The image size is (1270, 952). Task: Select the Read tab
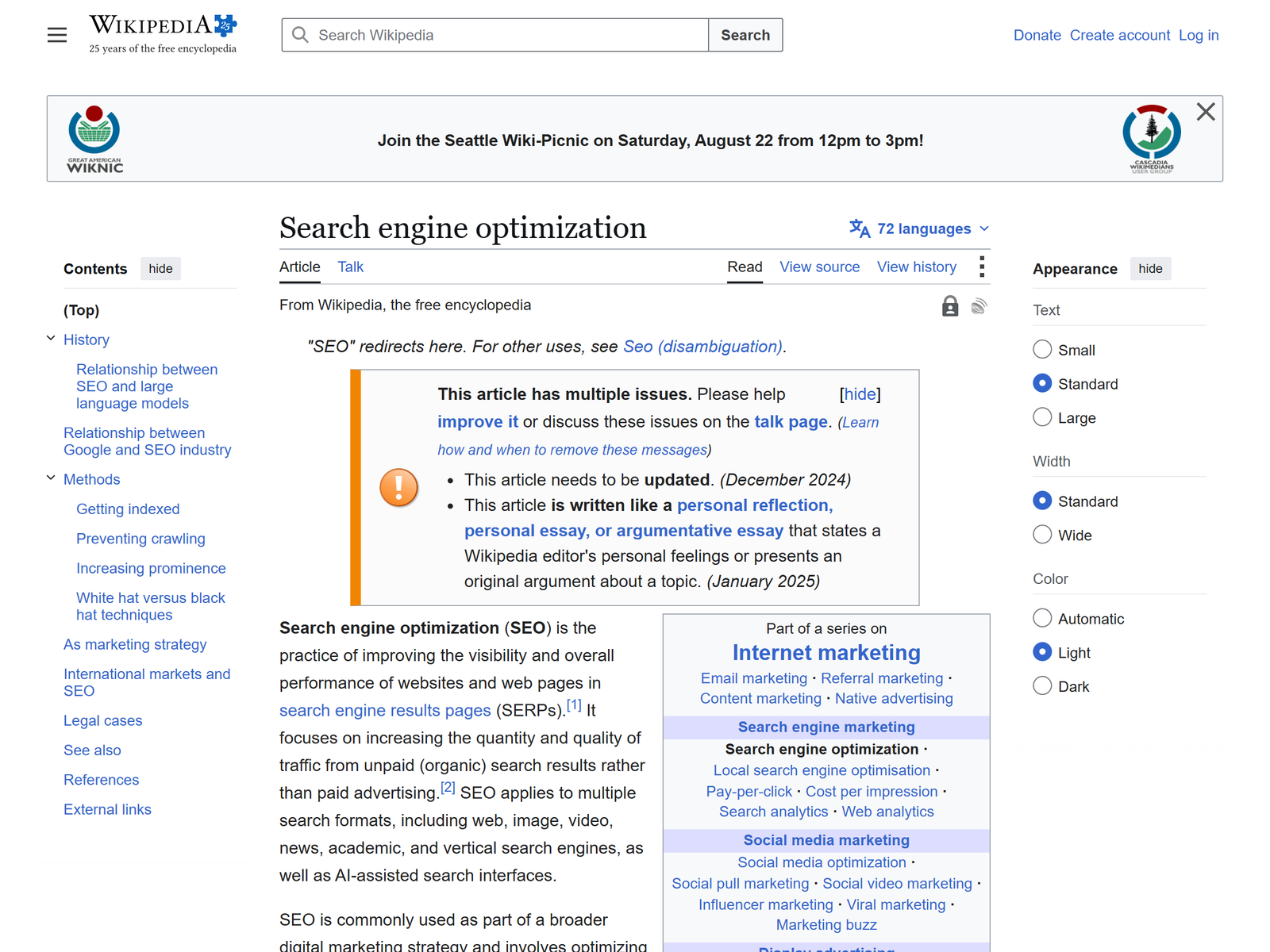click(745, 267)
